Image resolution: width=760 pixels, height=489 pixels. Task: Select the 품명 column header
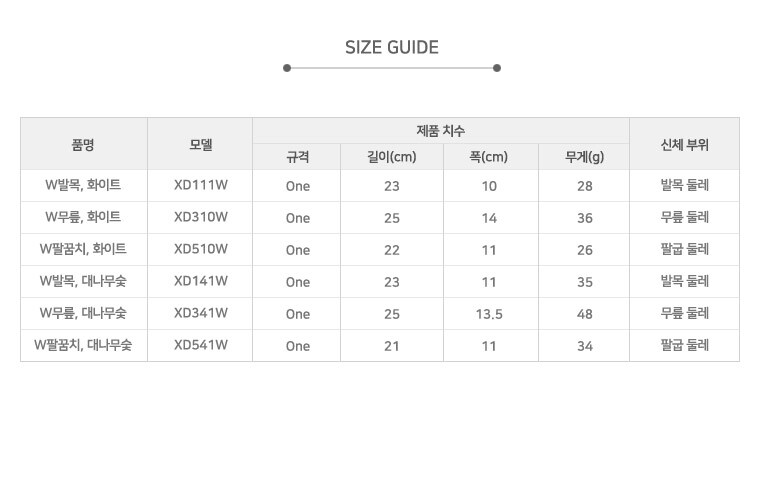point(83,144)
